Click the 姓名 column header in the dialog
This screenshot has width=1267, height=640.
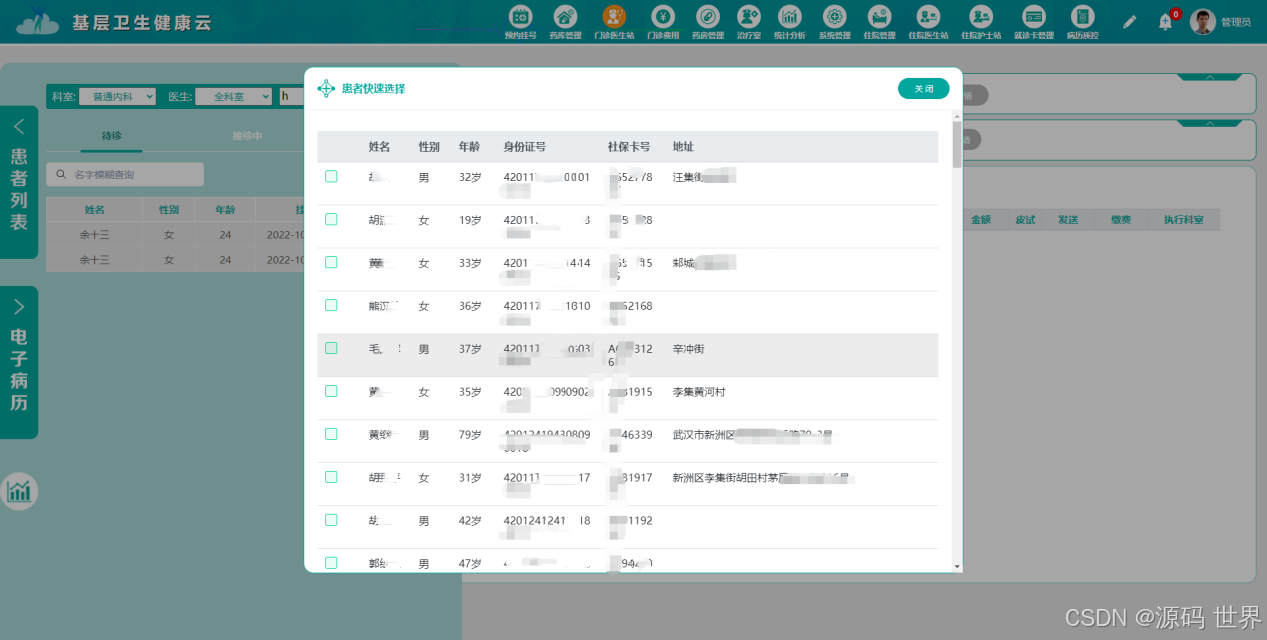[379, 147]
